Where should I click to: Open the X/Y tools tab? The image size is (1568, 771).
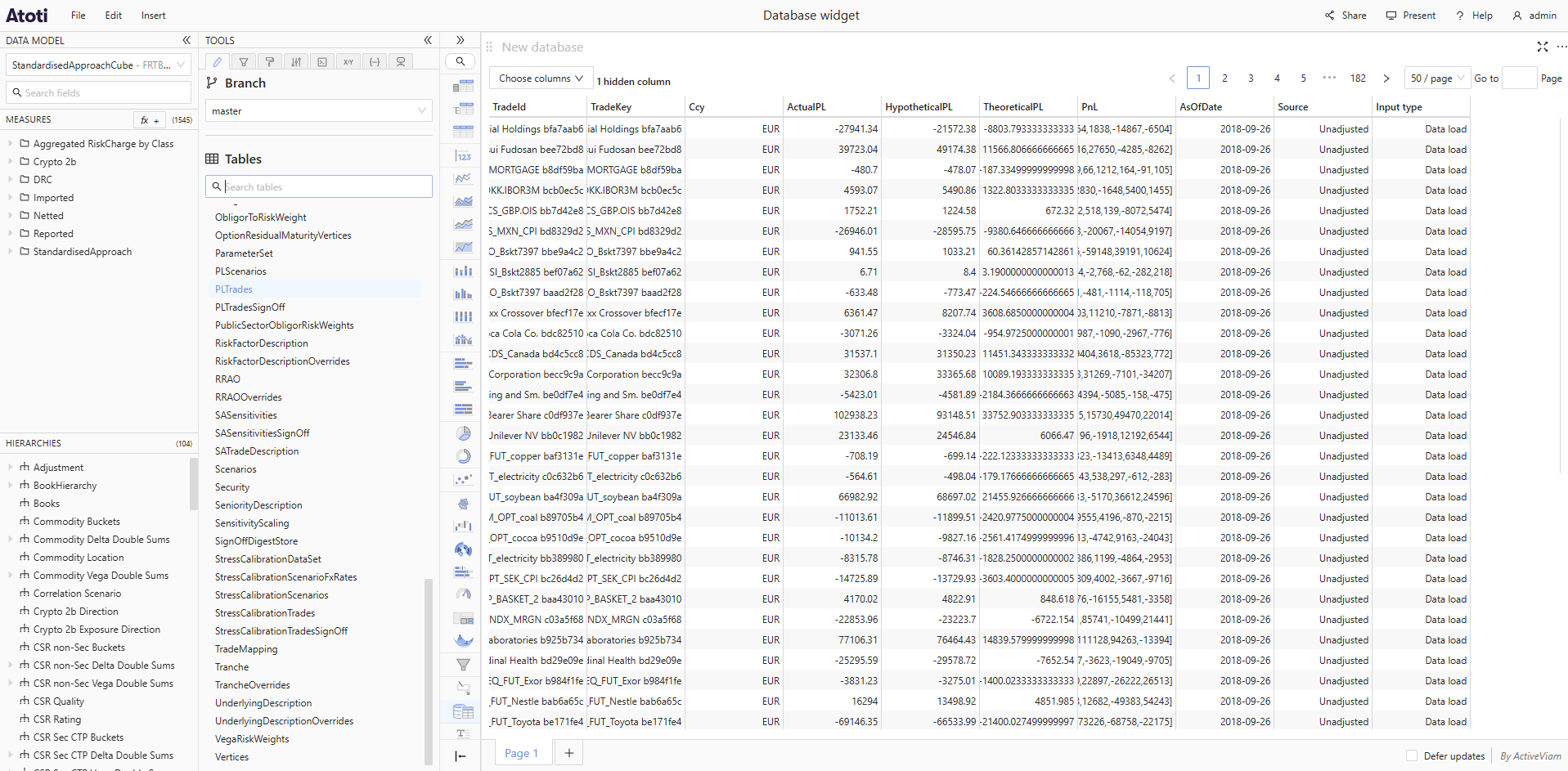click(x=348, y=61)
